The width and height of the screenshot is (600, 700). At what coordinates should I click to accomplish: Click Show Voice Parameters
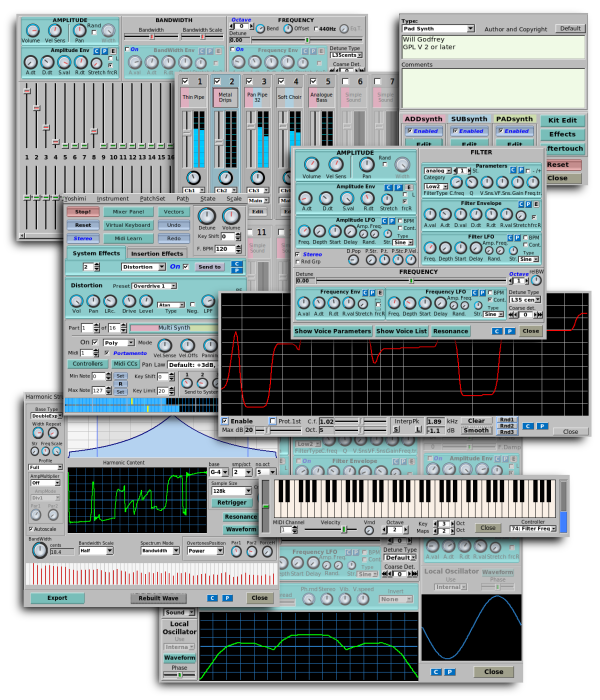333,331
